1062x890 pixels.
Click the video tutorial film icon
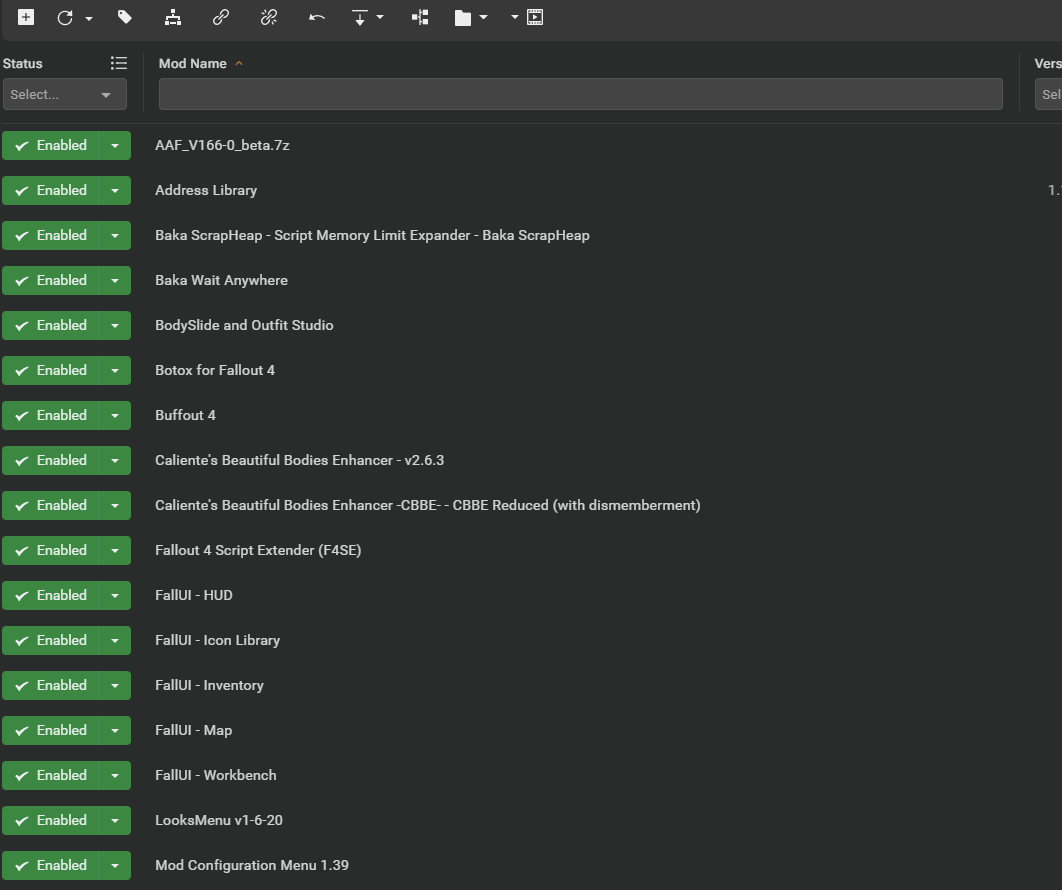535,18
